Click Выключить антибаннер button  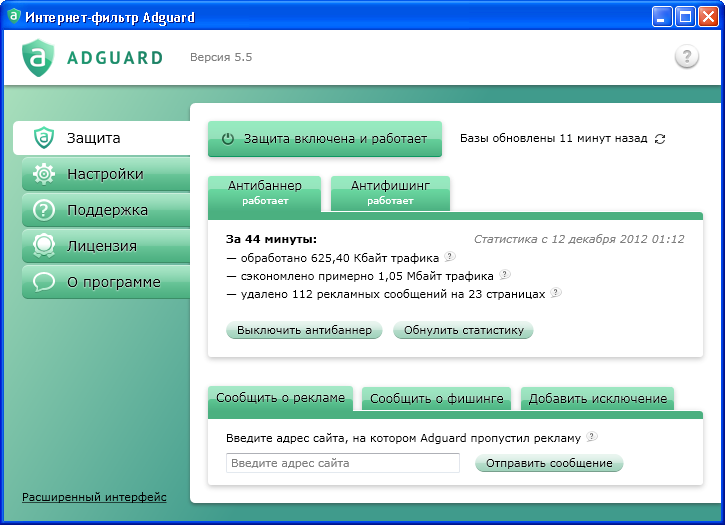tap(304, 330)
